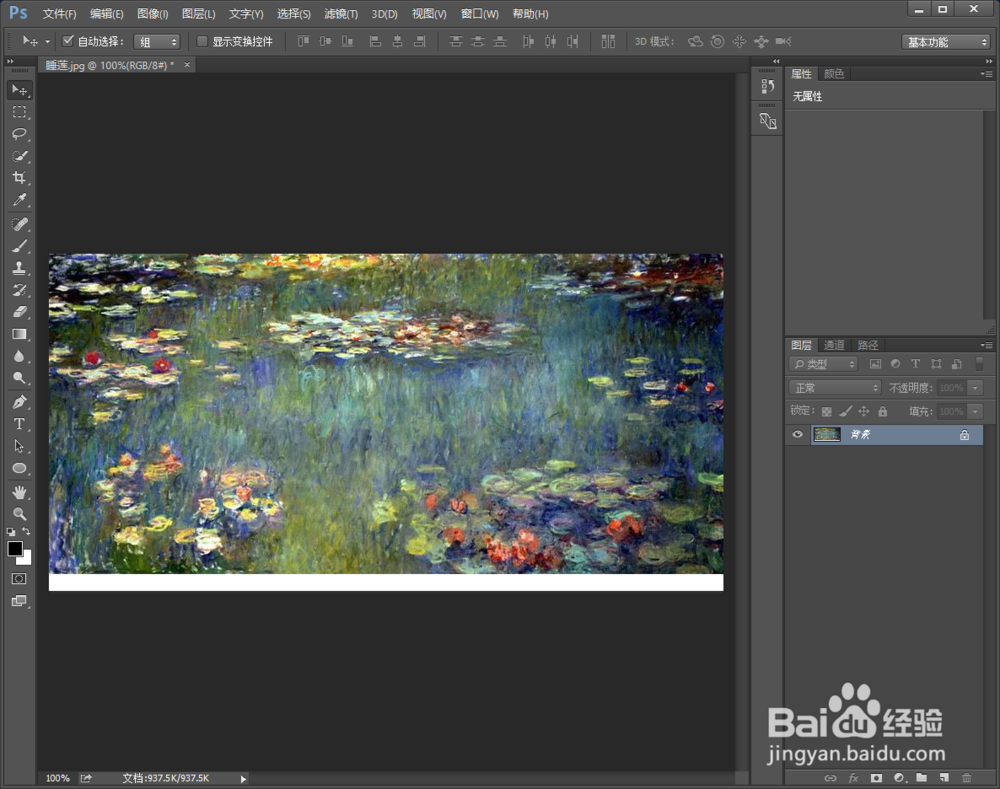1000x789 pixels.
Task: Select the Move tool
Action: pos(19,90)
